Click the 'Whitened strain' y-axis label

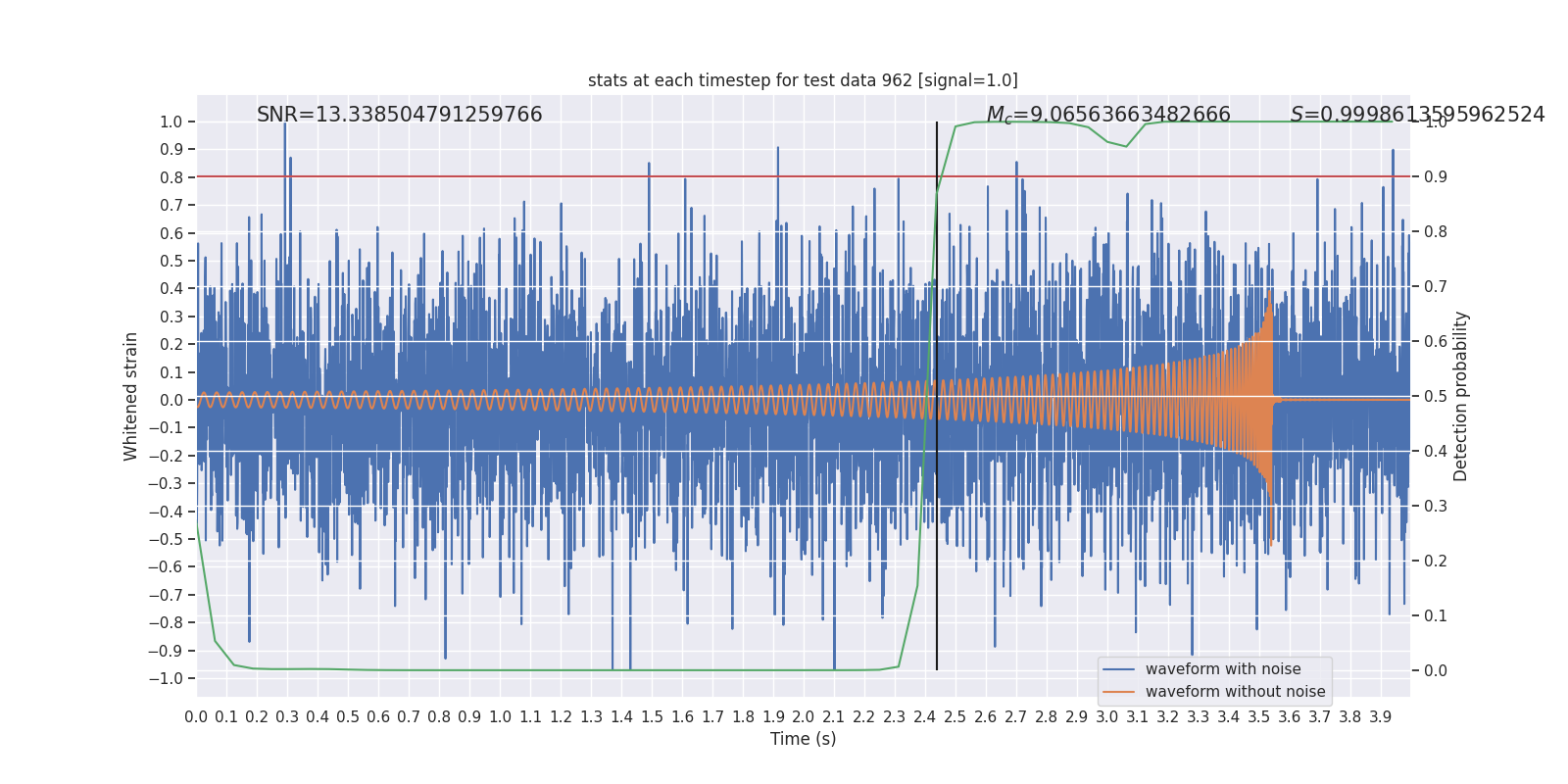[131, 396]
